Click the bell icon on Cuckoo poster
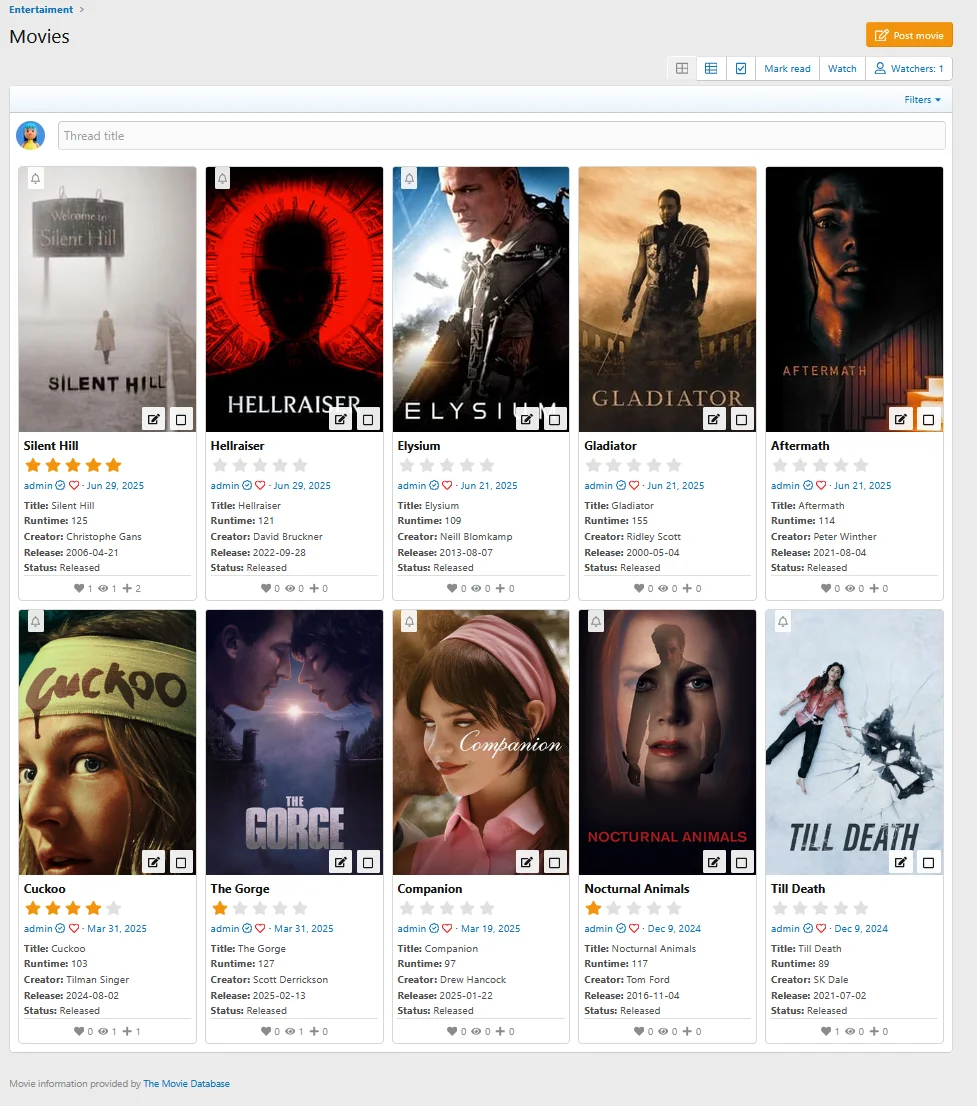Viewport: 977px width, 1106px height. pos(36,621)
